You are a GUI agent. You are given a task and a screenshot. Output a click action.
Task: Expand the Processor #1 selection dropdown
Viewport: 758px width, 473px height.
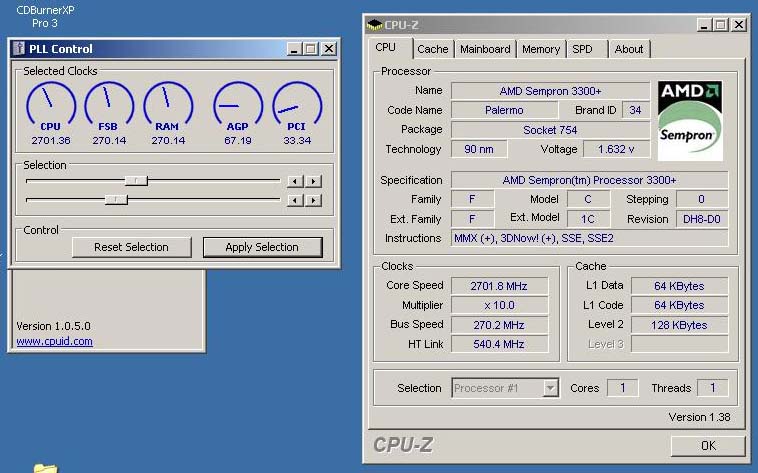click(x=550, y=388)
